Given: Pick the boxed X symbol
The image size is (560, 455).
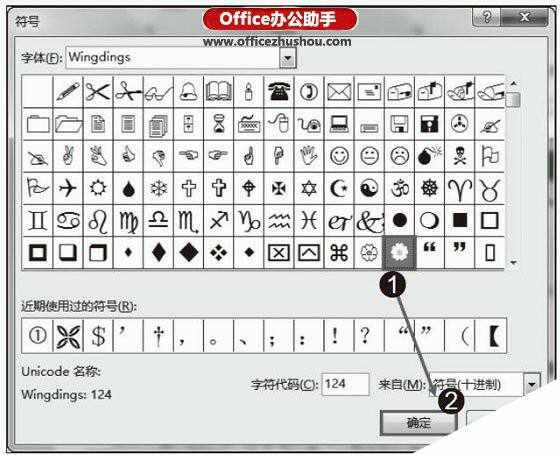Looking at the screenshot, I should coord(279,252).
